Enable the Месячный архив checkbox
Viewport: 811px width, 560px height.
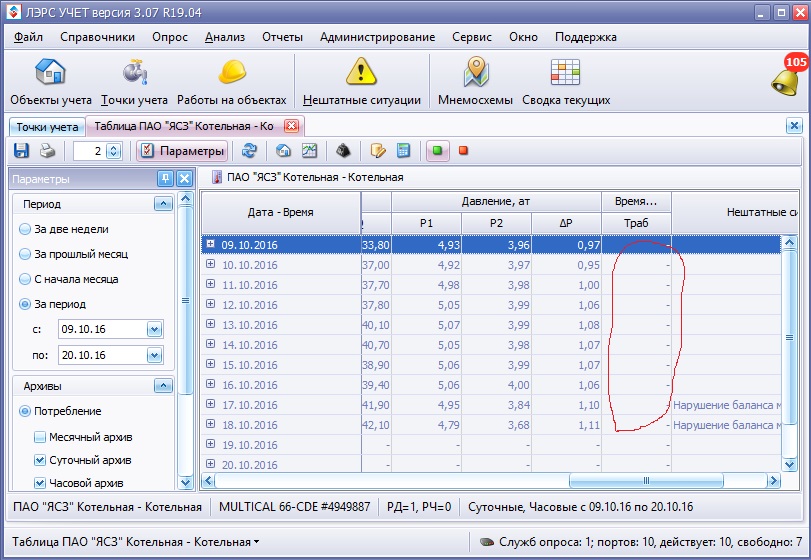(40, 437)
